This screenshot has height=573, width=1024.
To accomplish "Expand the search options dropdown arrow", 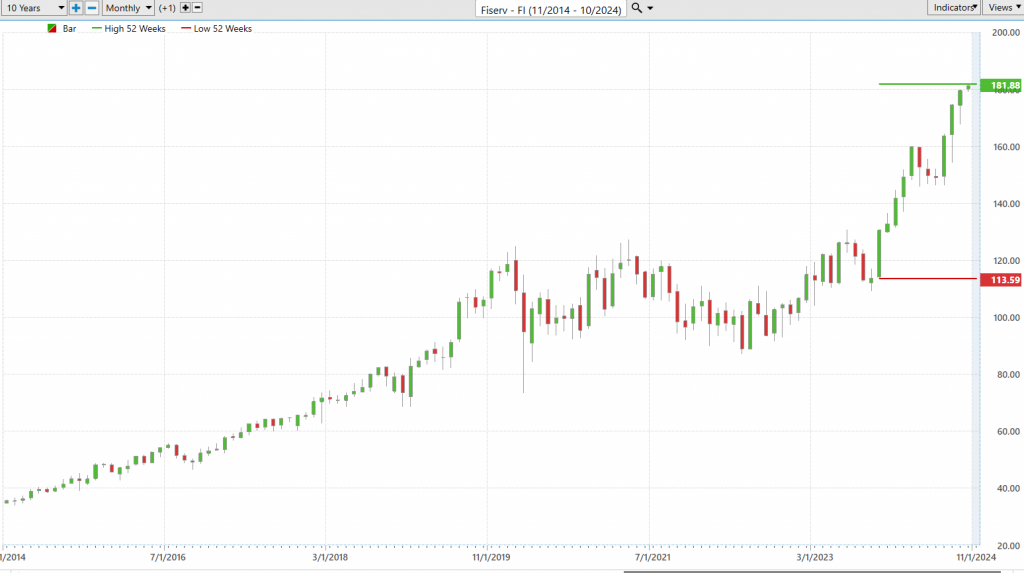I will pos(651,8).
